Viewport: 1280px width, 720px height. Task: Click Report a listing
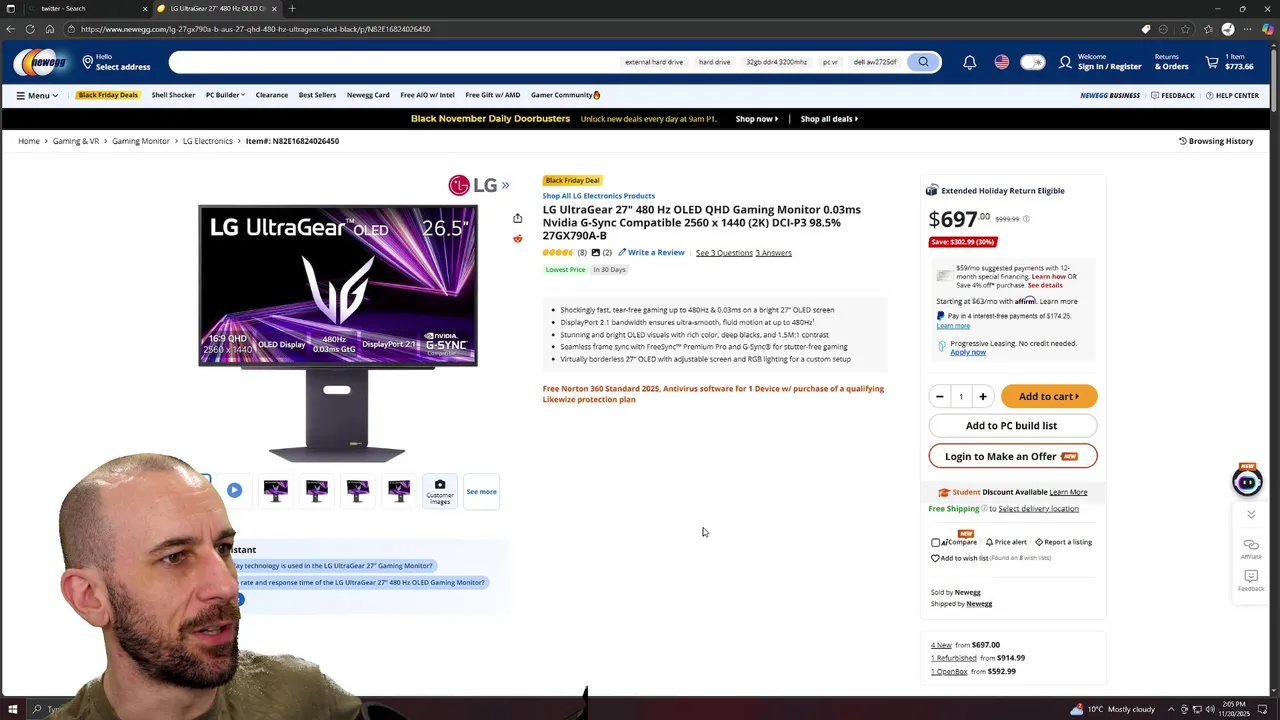click(1063, 542)
